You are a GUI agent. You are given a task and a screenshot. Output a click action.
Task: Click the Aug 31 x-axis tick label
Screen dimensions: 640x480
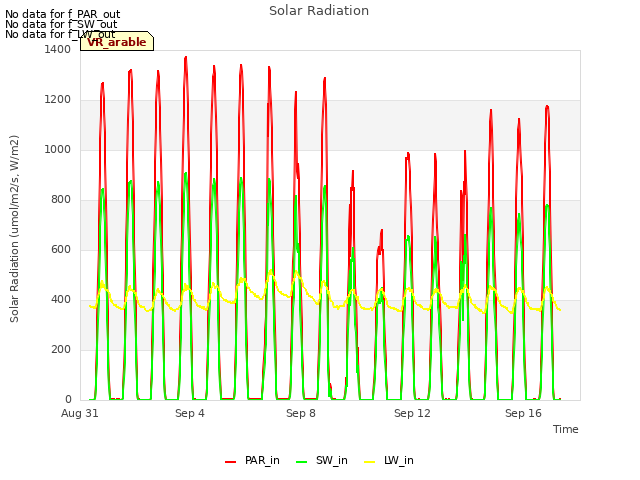point(80,413)
